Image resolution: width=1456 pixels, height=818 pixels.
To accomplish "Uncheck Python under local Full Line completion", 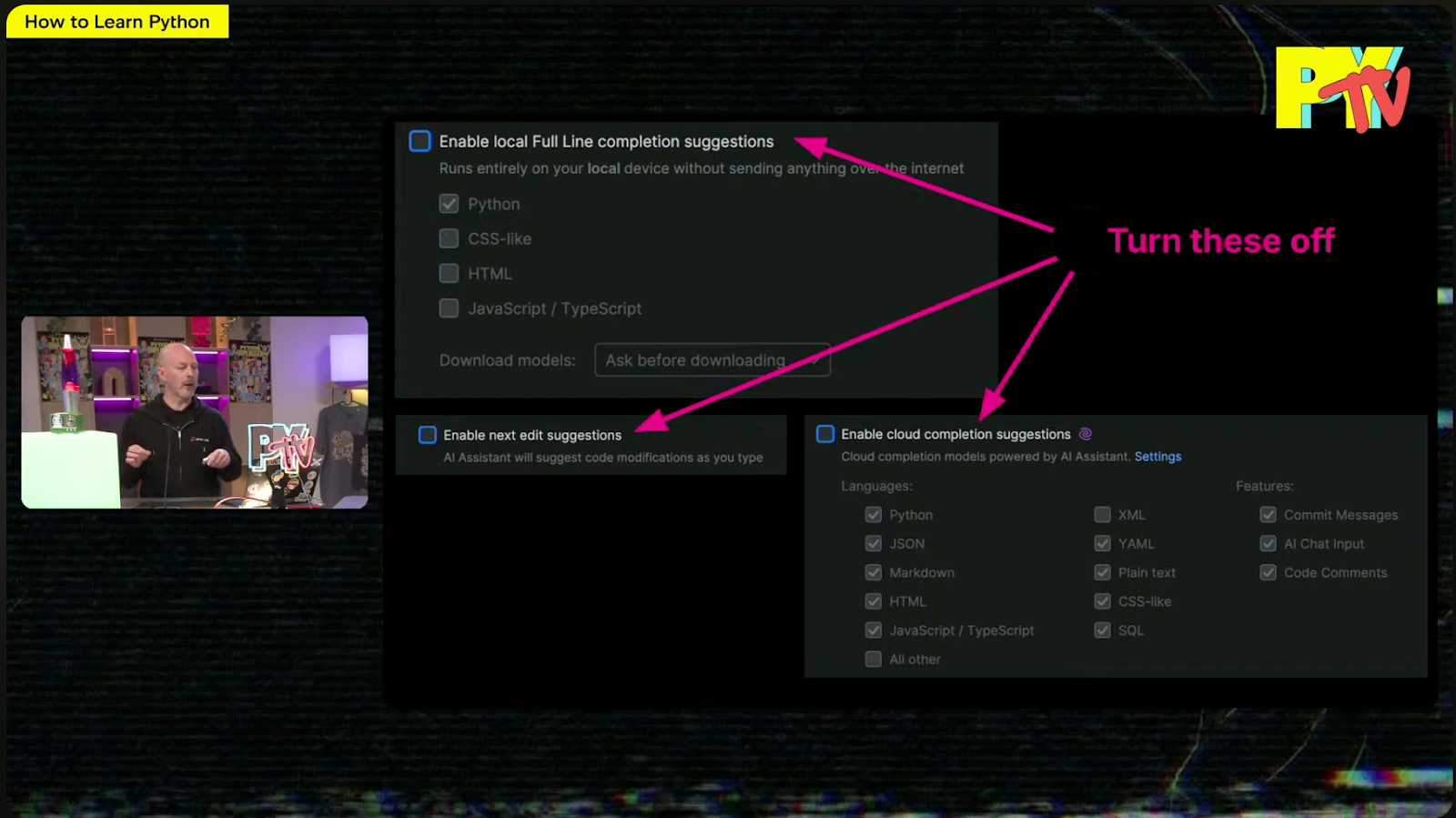I will pos(449,204).
